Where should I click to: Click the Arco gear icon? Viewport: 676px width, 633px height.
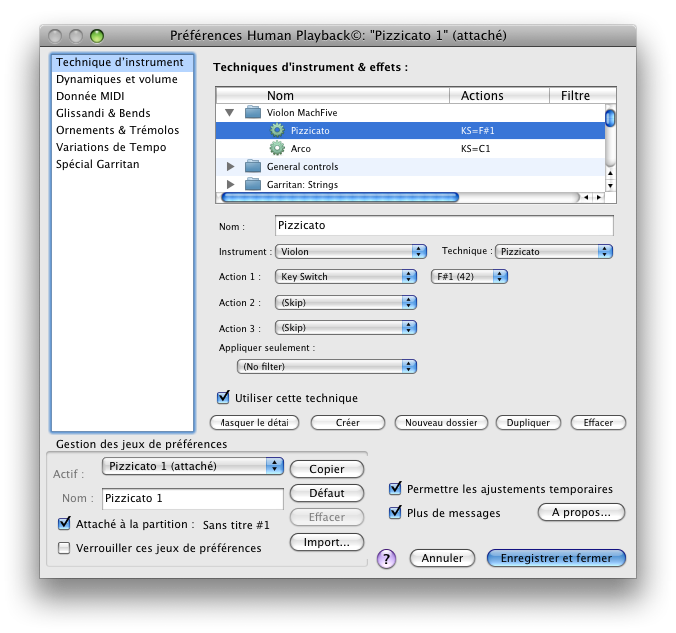pos(277,149)
